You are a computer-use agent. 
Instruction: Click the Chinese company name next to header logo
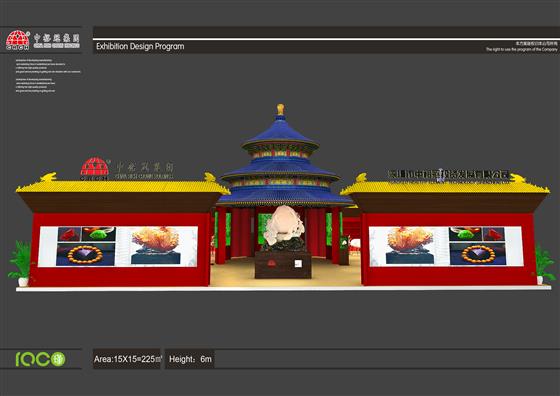coord(56,41)
